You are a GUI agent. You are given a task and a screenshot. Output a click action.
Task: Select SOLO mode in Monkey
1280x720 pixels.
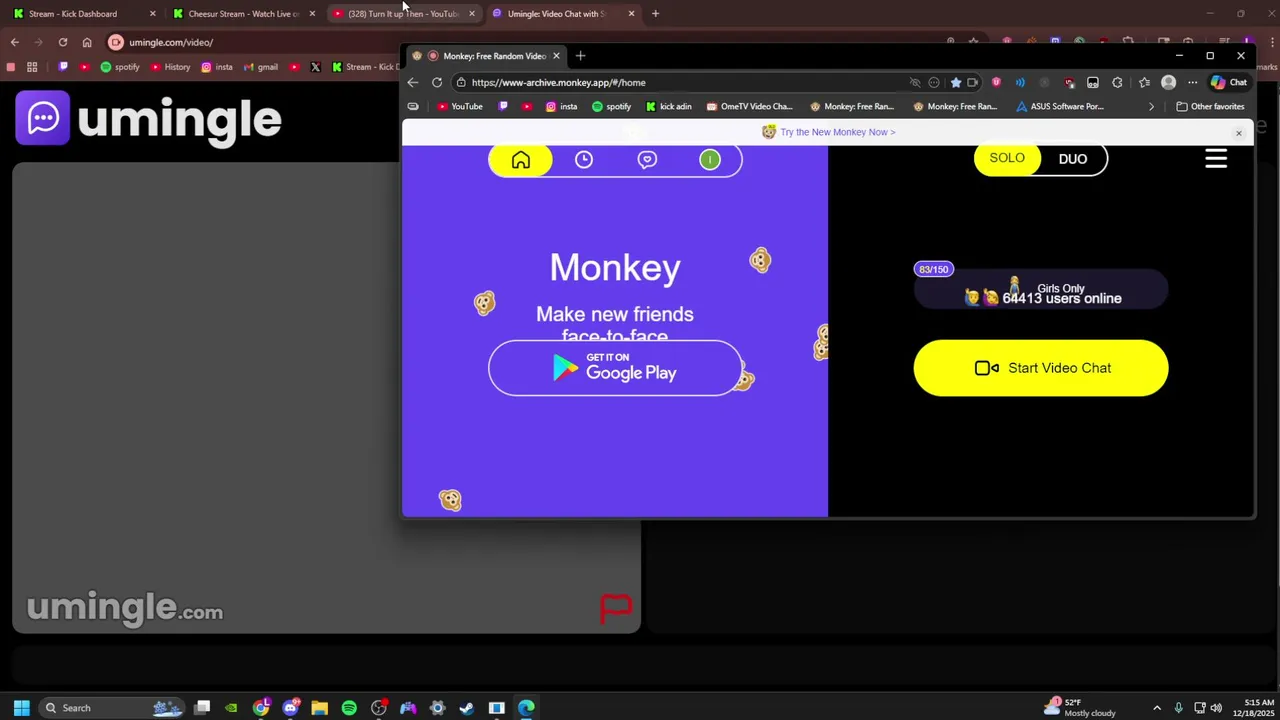tap(1007, 158)
